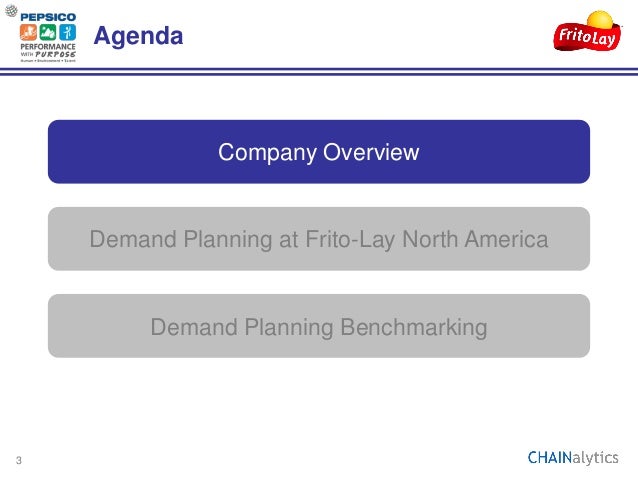Image resolution: width=638 pixels, height=479 pixels.
Task: Click the small tagline beneath PURPOSE
Action: point(48,61)
